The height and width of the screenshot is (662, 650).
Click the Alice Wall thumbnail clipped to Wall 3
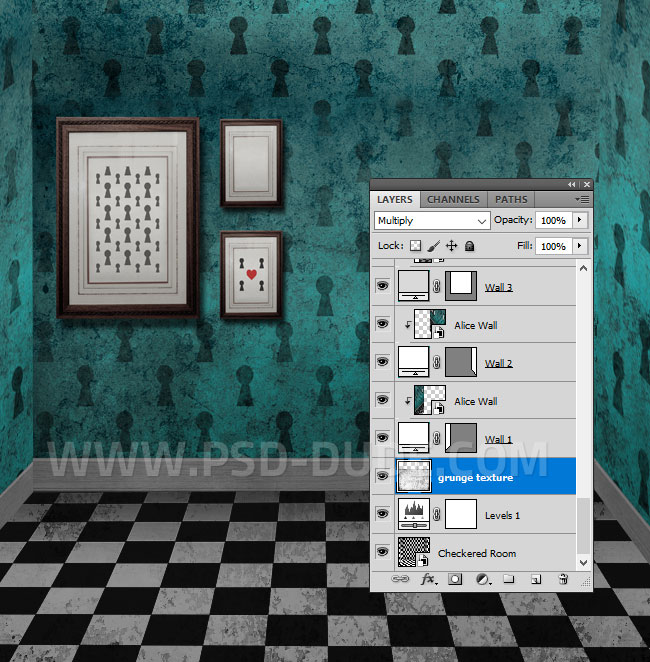(x=430, y=324)
